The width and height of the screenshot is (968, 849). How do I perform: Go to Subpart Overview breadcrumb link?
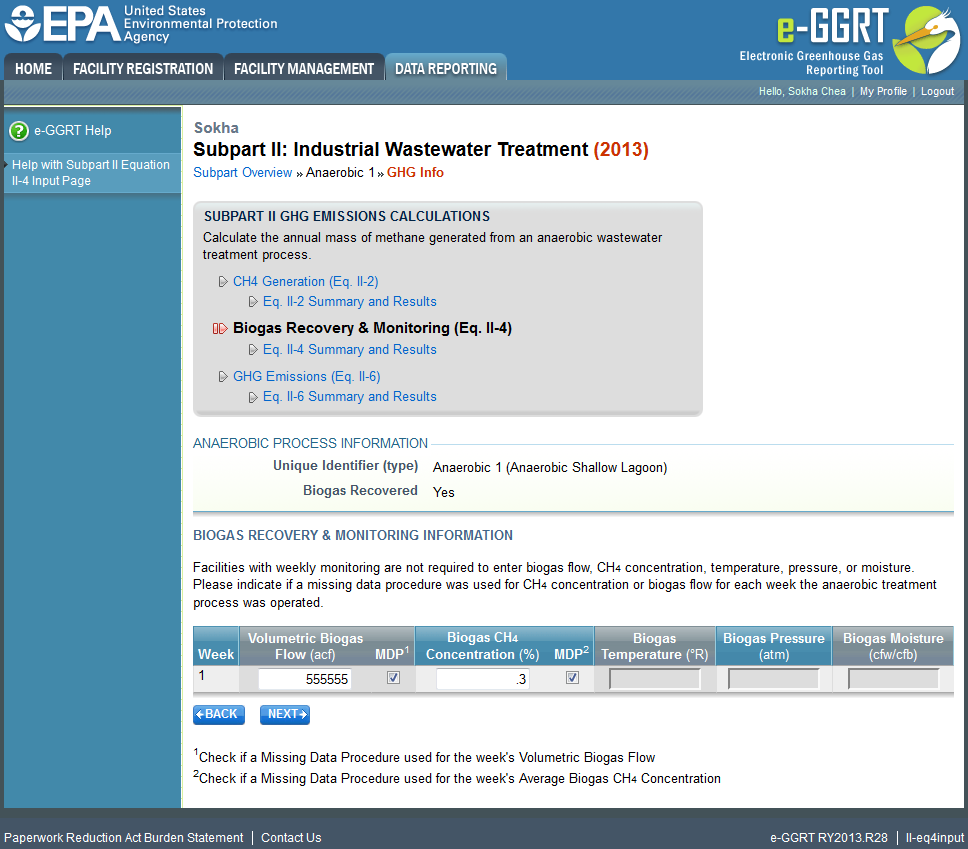(243, 173)
